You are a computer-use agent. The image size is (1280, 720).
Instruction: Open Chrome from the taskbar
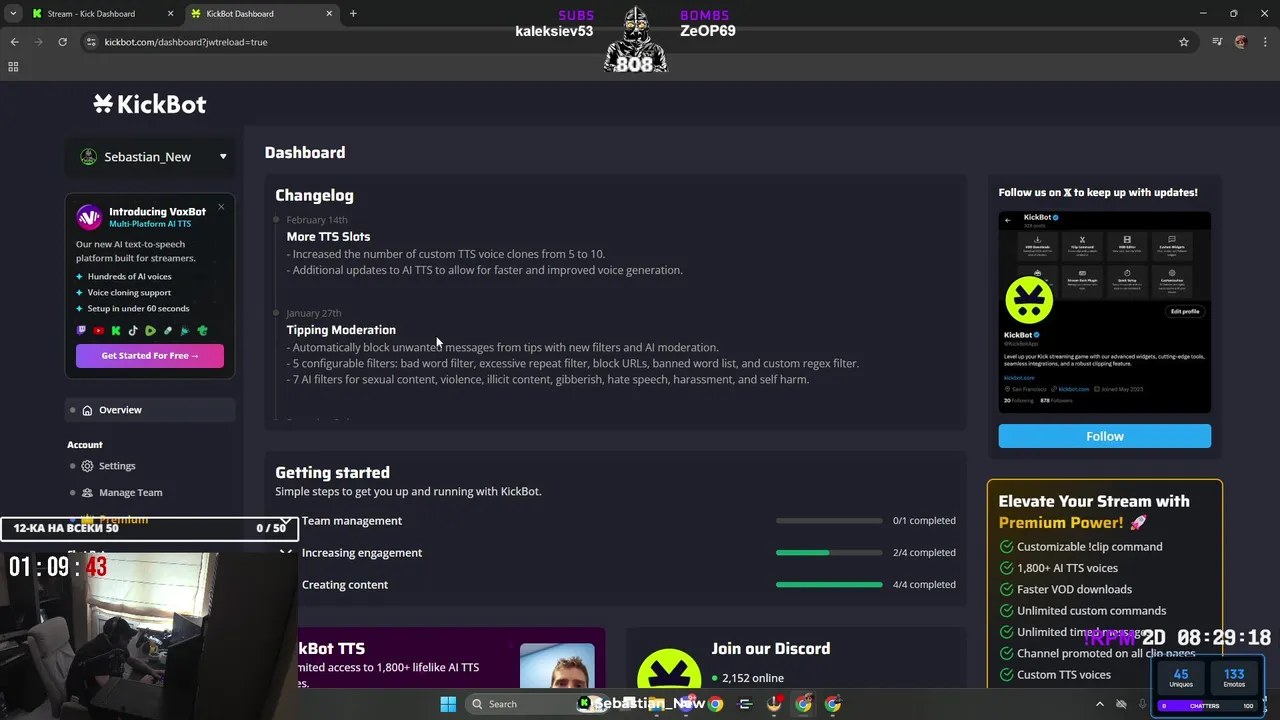tap(716, 704)
